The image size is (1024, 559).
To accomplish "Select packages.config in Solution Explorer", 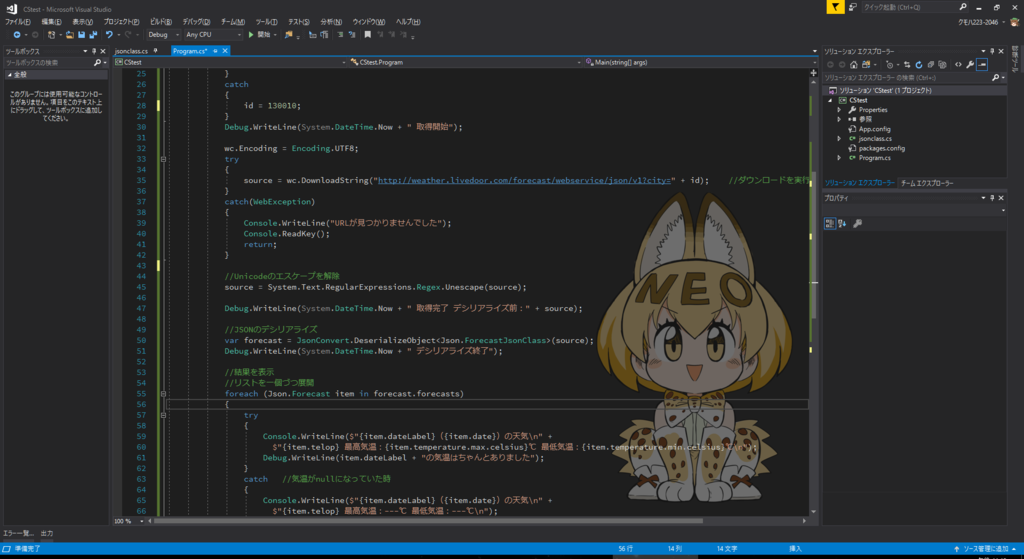I will (881, 148).
